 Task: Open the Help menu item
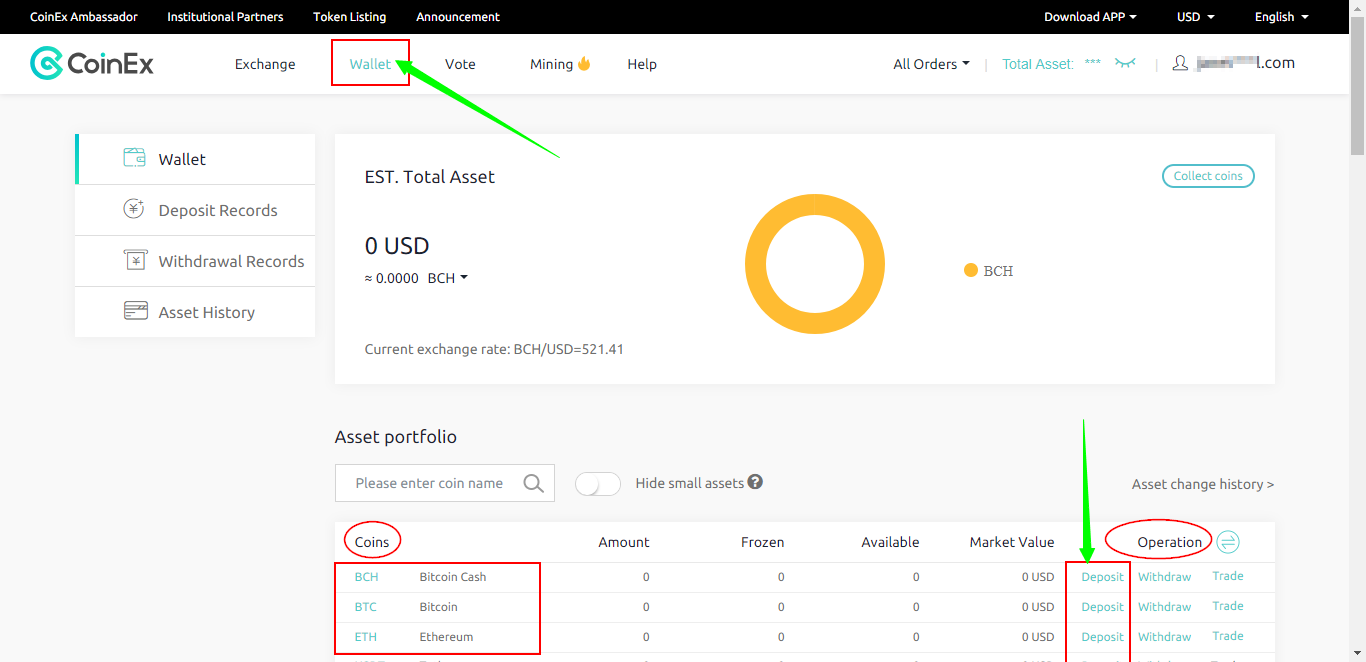point(642,64)
